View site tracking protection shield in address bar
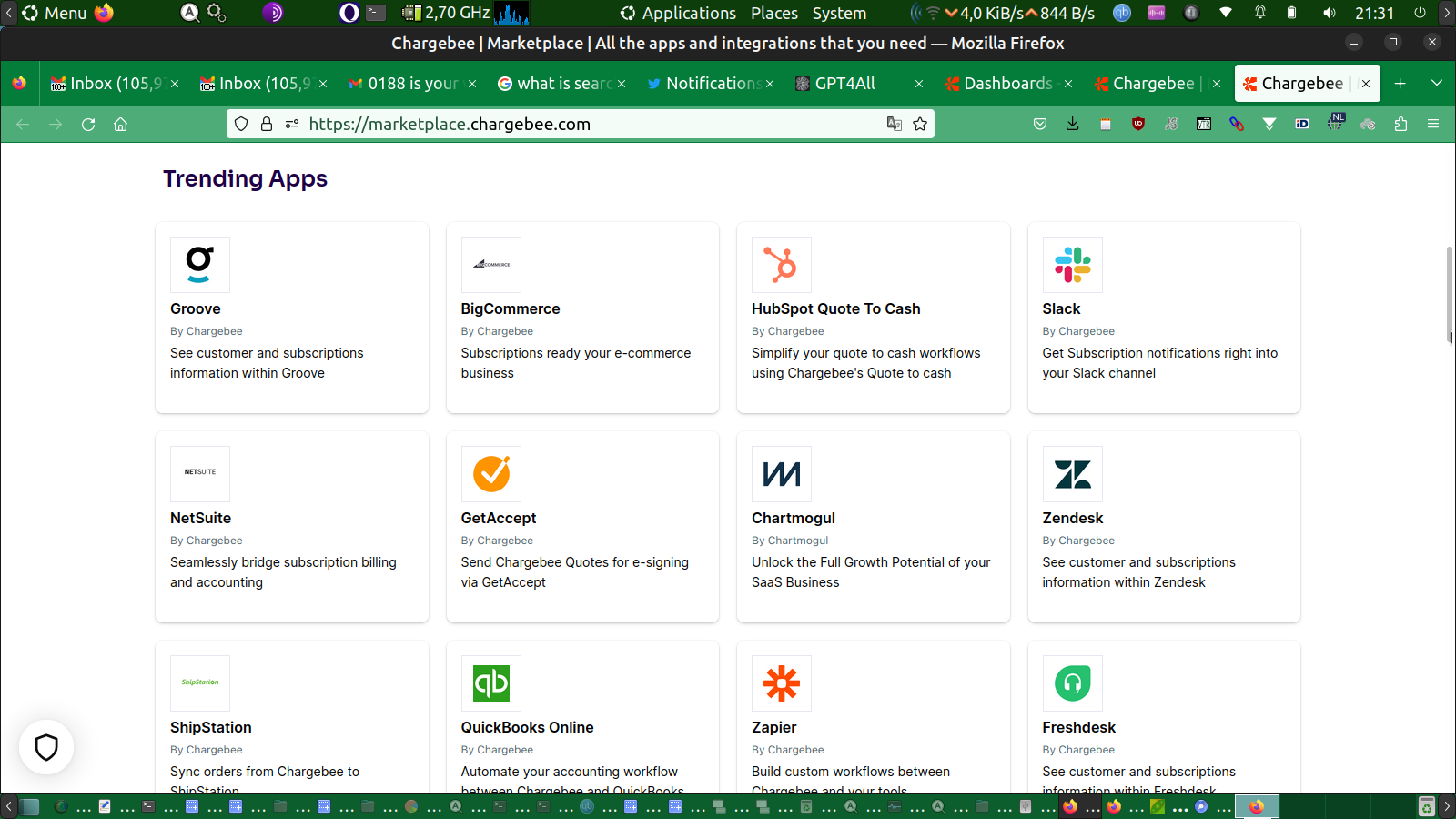Image resolution: width=1456 pixels, height=819 pixels. 241,125
